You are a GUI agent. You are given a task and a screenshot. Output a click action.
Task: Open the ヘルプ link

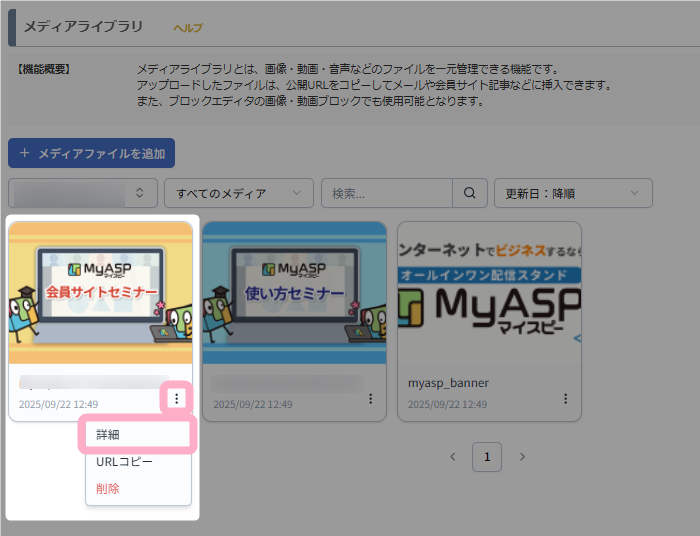tap(188, 28)
